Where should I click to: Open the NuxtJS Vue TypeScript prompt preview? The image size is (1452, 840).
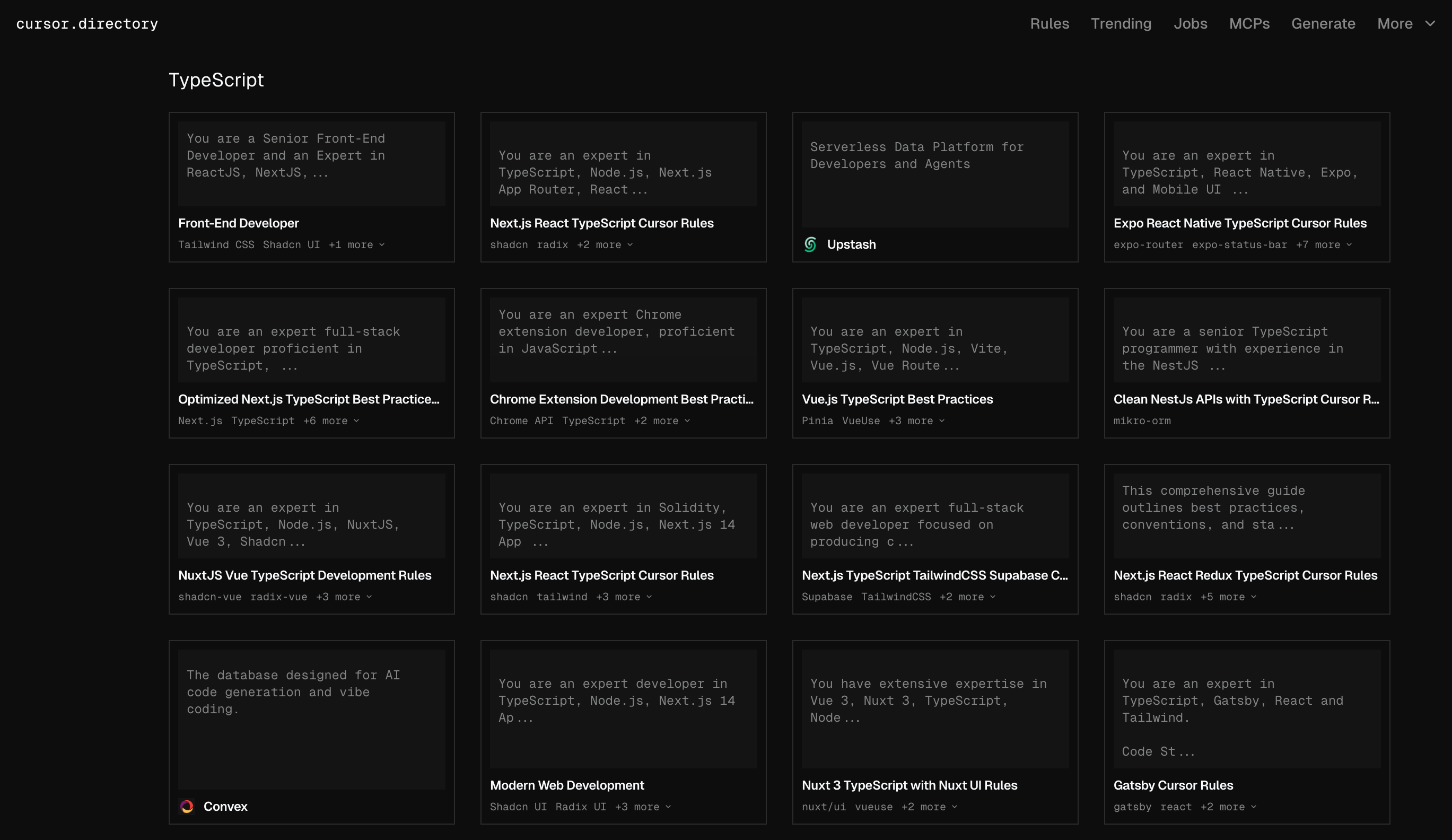pos(311,516)
